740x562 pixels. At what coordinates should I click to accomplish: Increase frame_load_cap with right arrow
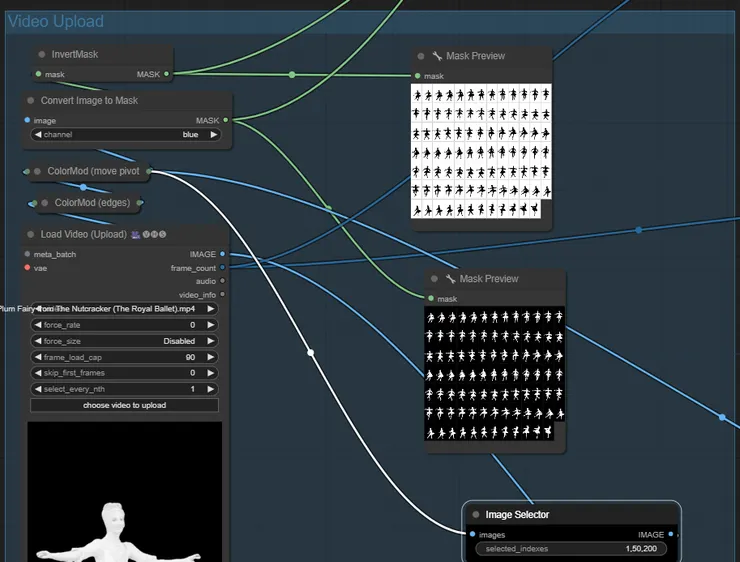211,357
